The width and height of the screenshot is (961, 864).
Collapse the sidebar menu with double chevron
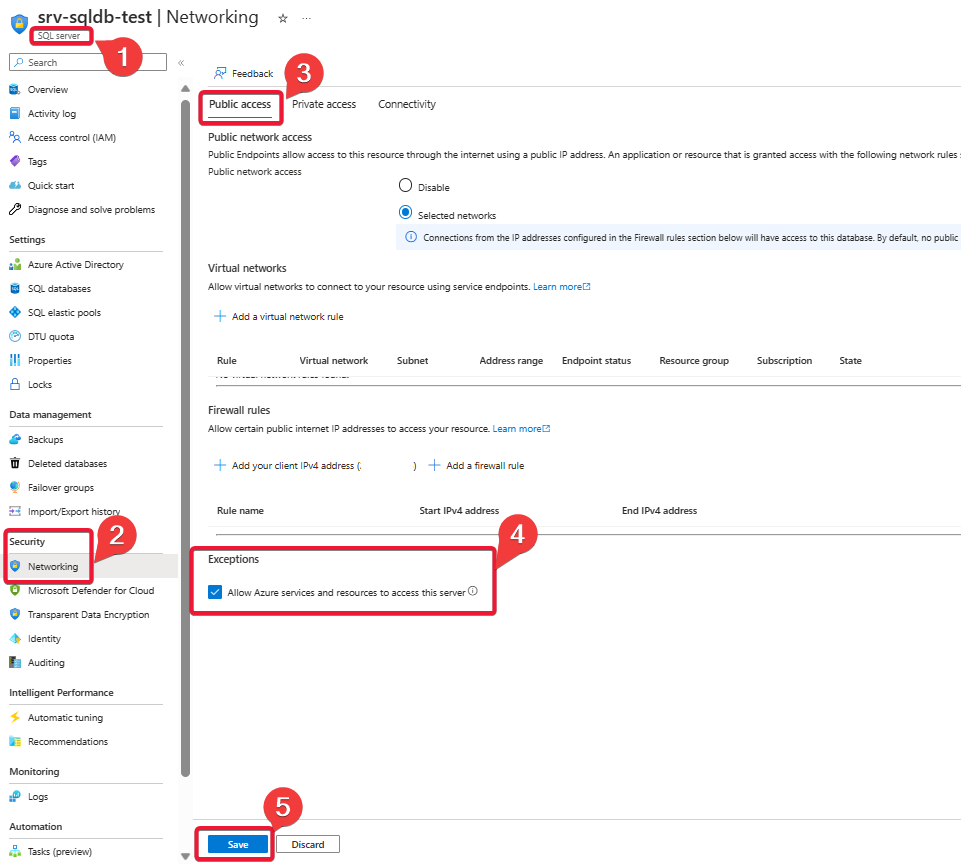tap(181, 63)
